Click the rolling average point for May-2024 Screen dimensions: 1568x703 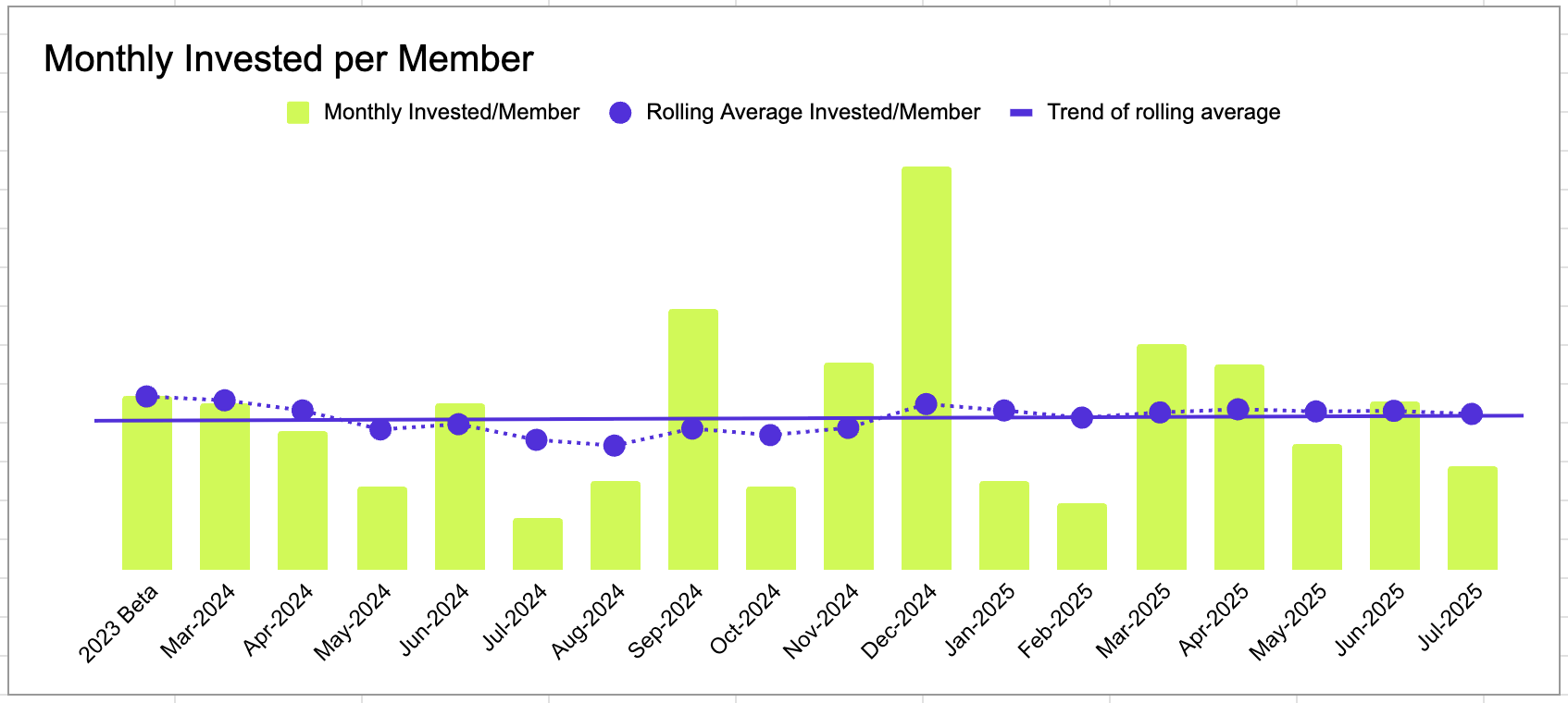coord(380,429)
